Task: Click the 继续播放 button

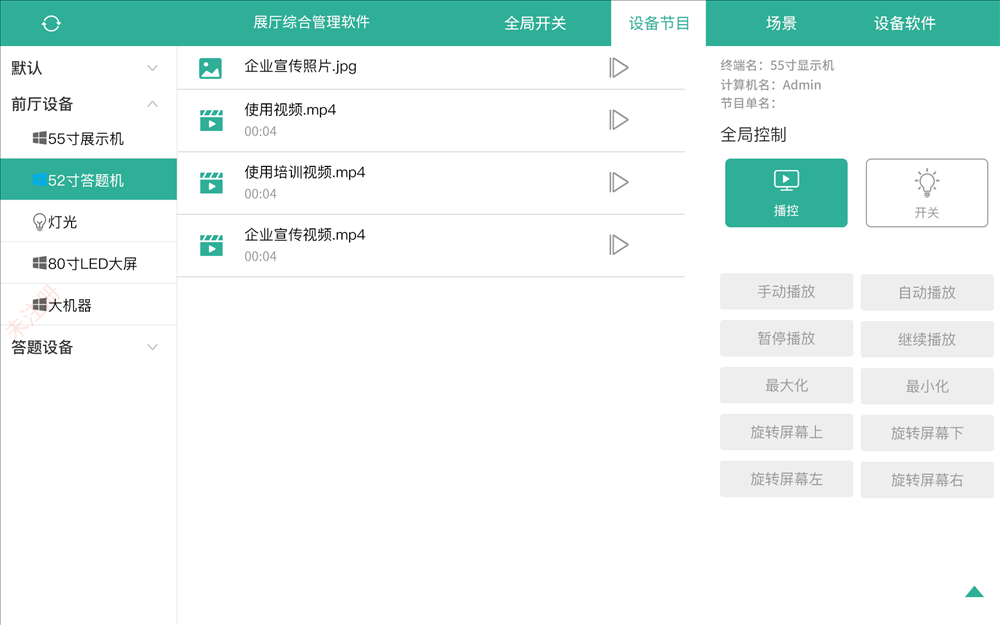Action: tap(927, 339)
